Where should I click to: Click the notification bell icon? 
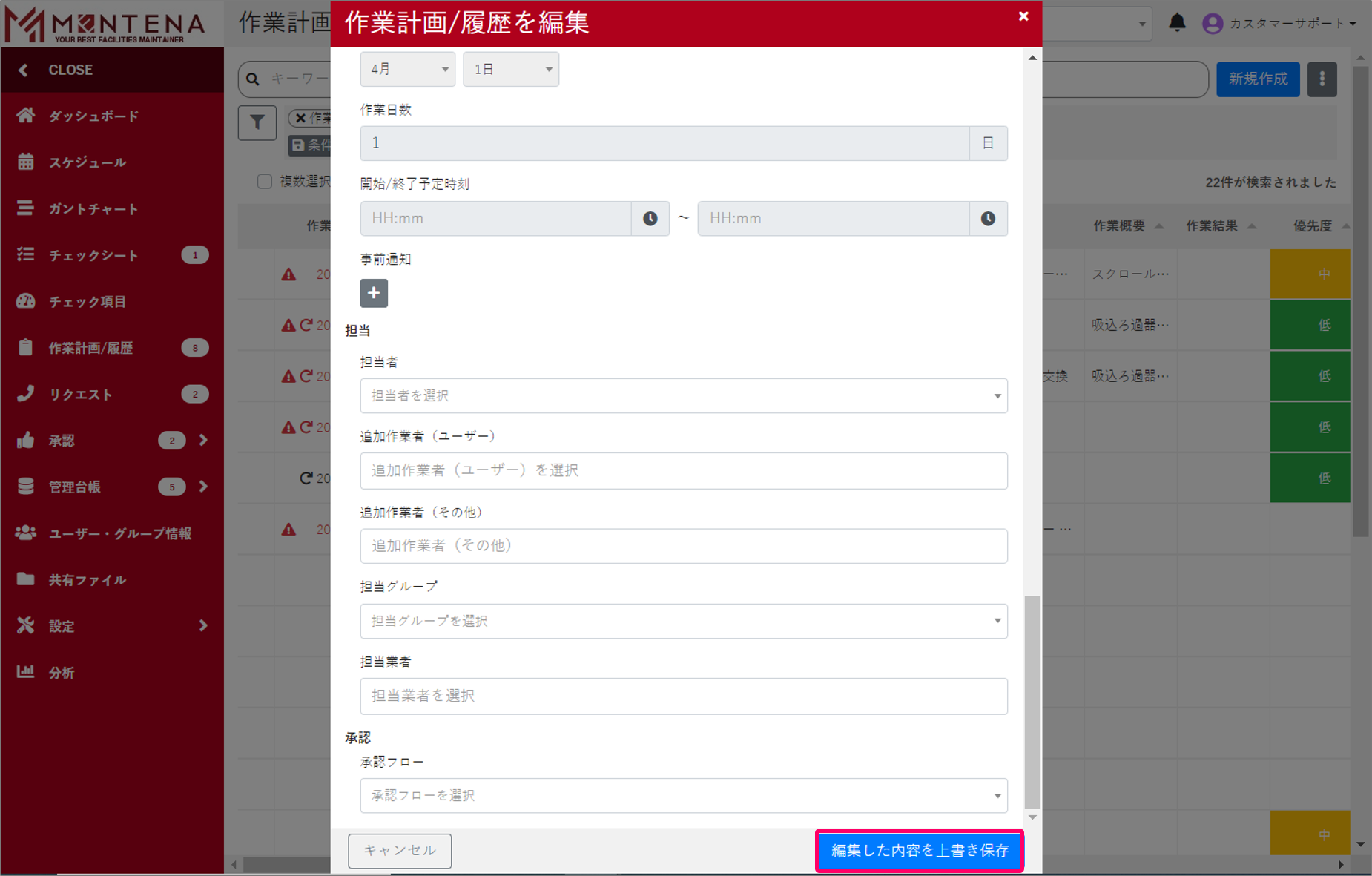(1177, 23)
